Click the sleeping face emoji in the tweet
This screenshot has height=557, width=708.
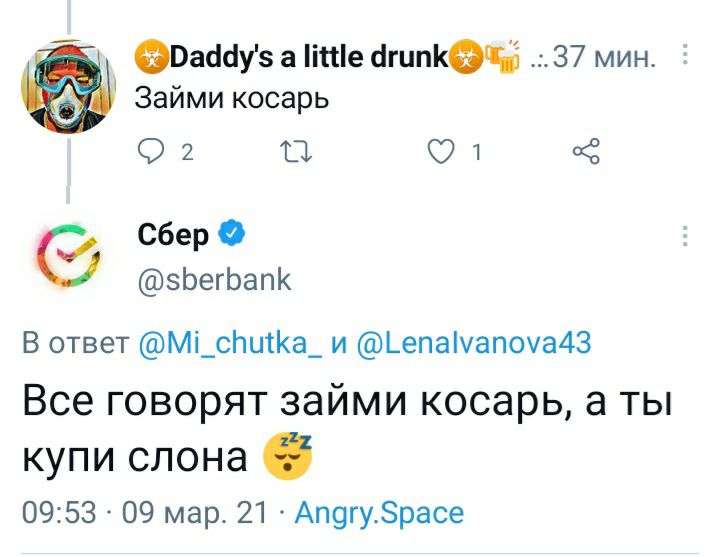coord(287,457)
